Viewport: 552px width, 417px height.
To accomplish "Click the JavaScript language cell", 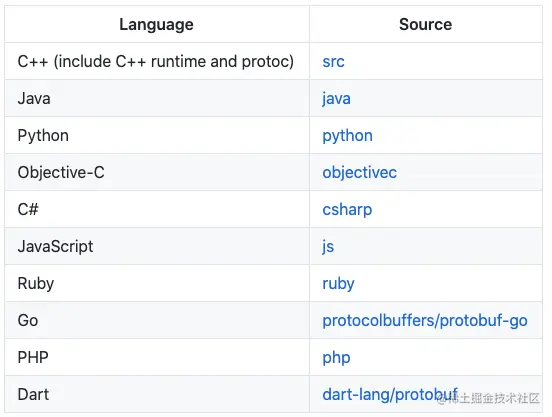I will click(x=157, y=246).
